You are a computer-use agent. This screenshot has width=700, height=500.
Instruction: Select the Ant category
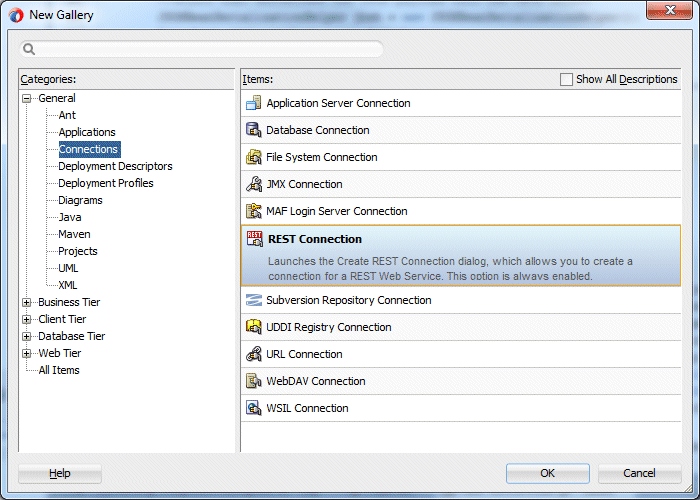[x=67, y=115]
